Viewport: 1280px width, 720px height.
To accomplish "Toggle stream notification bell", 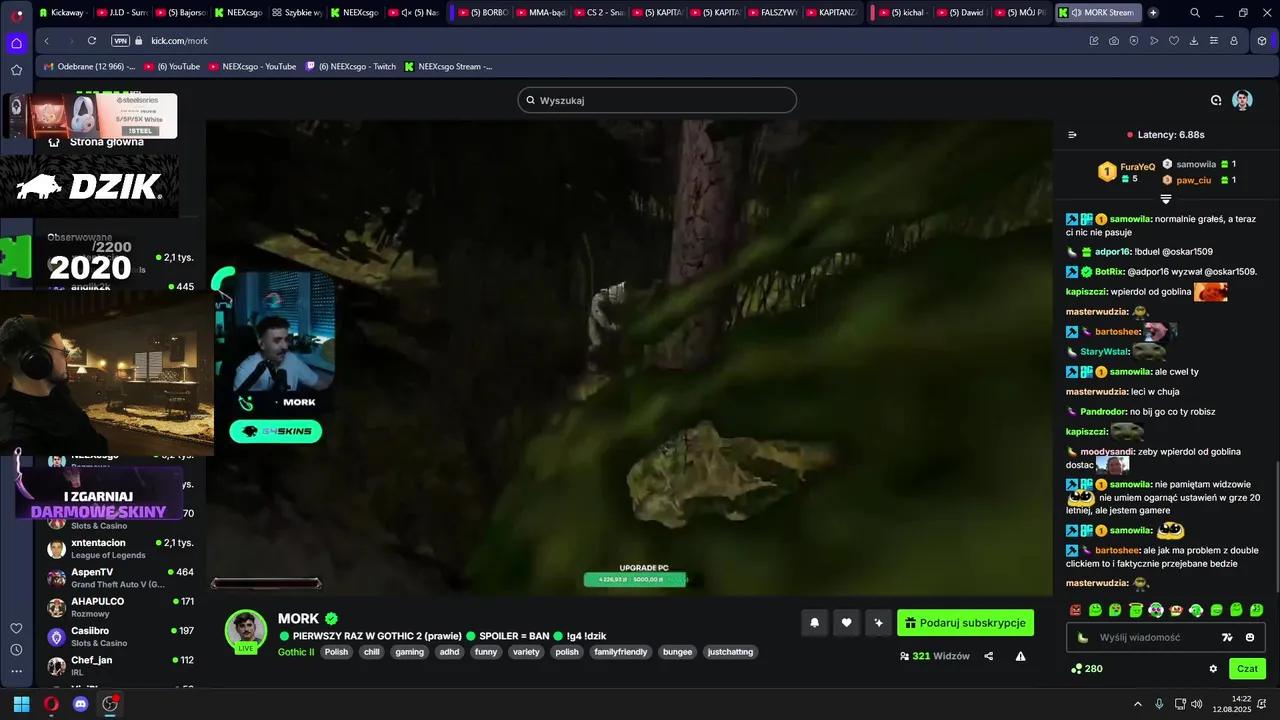I will point(814,623).
